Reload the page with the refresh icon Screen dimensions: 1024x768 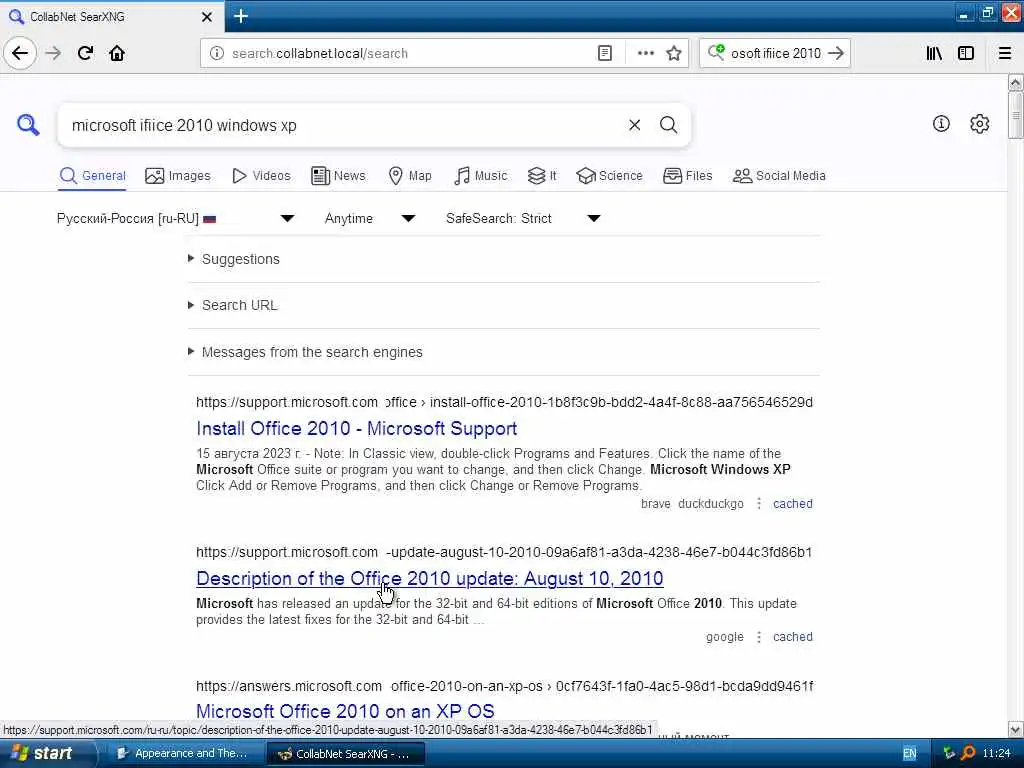85,53
